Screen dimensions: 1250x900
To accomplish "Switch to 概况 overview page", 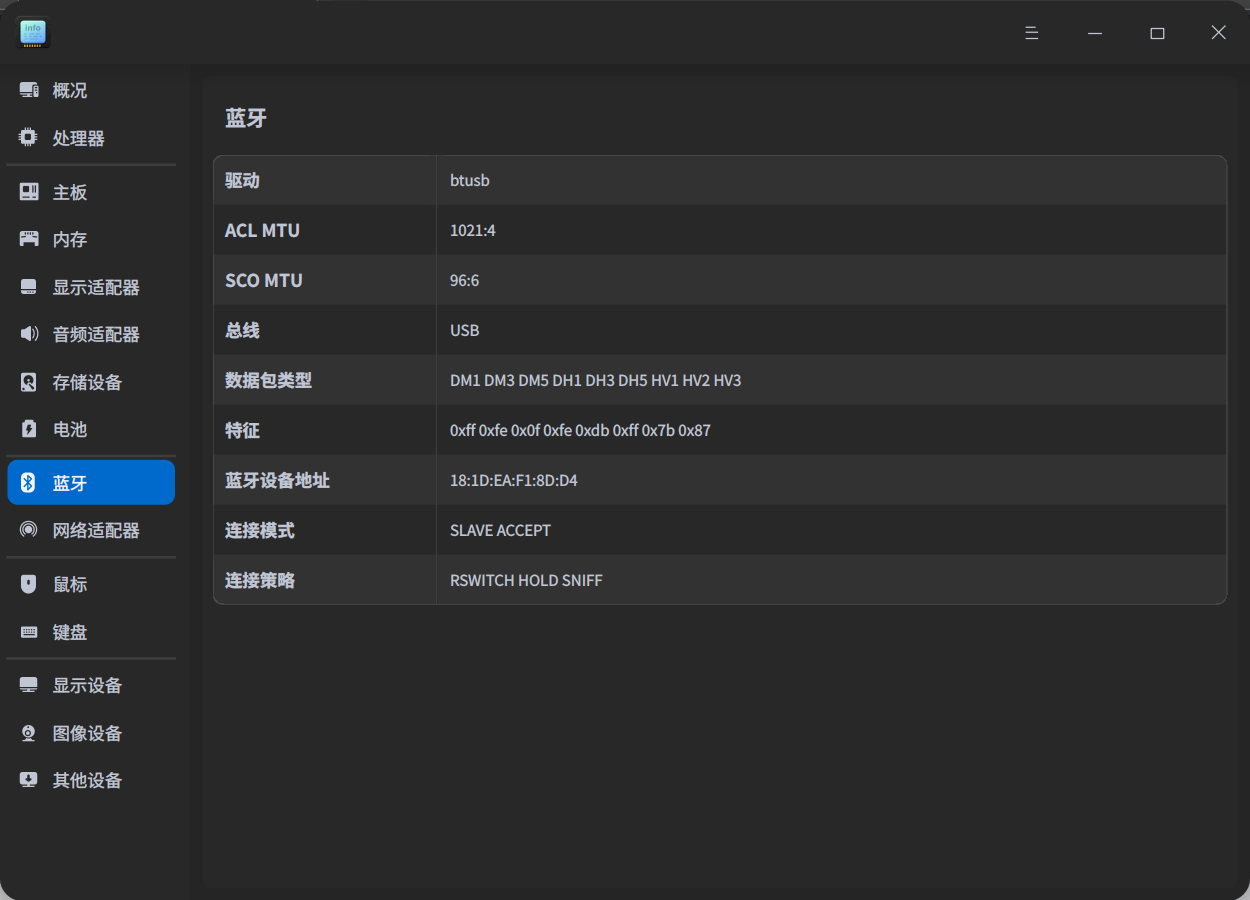I will click(70, 90).
